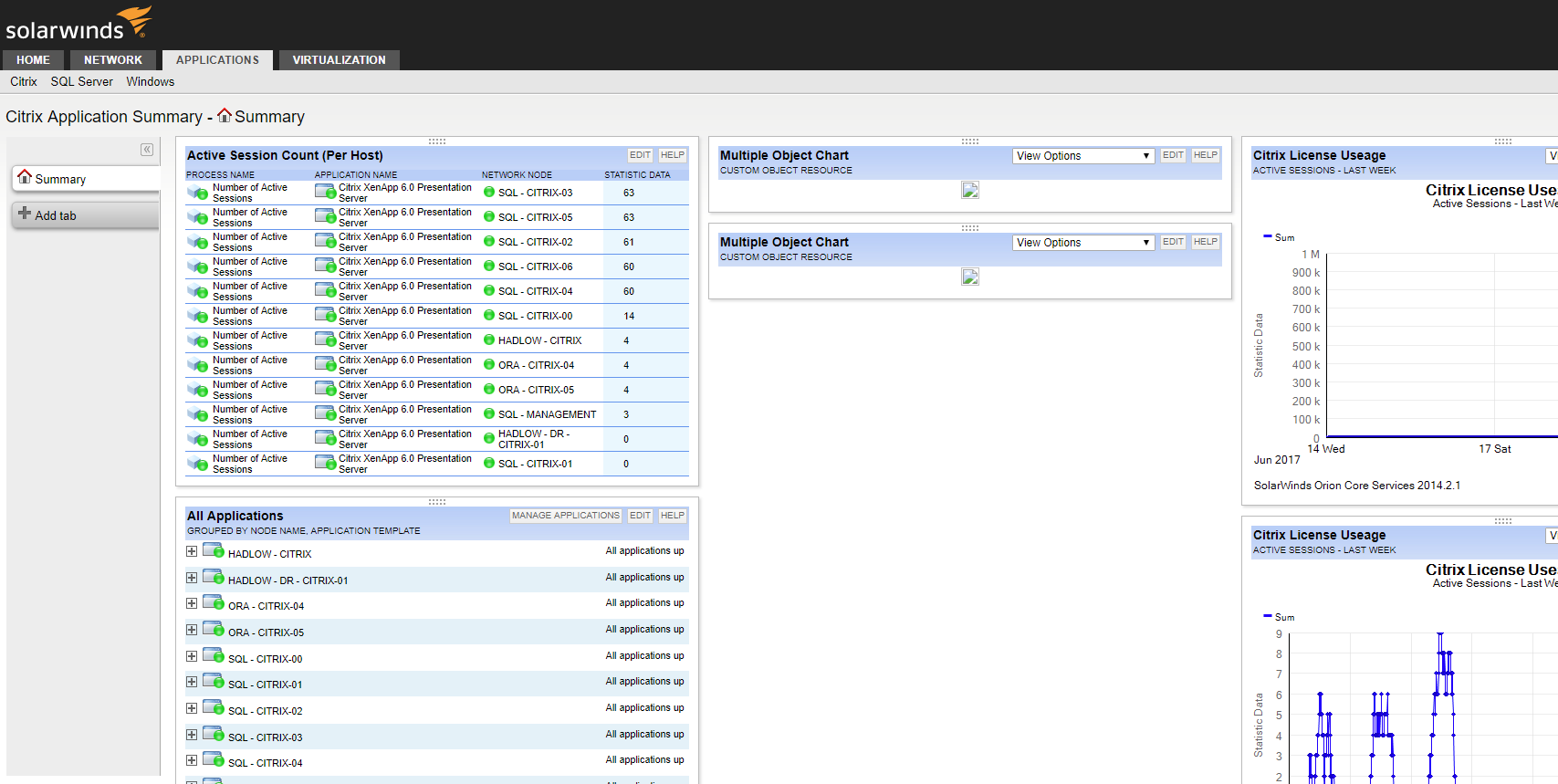The image size is (1558, 784).
Task: Open the SQL Server submenu item
Action: [82, 81]
